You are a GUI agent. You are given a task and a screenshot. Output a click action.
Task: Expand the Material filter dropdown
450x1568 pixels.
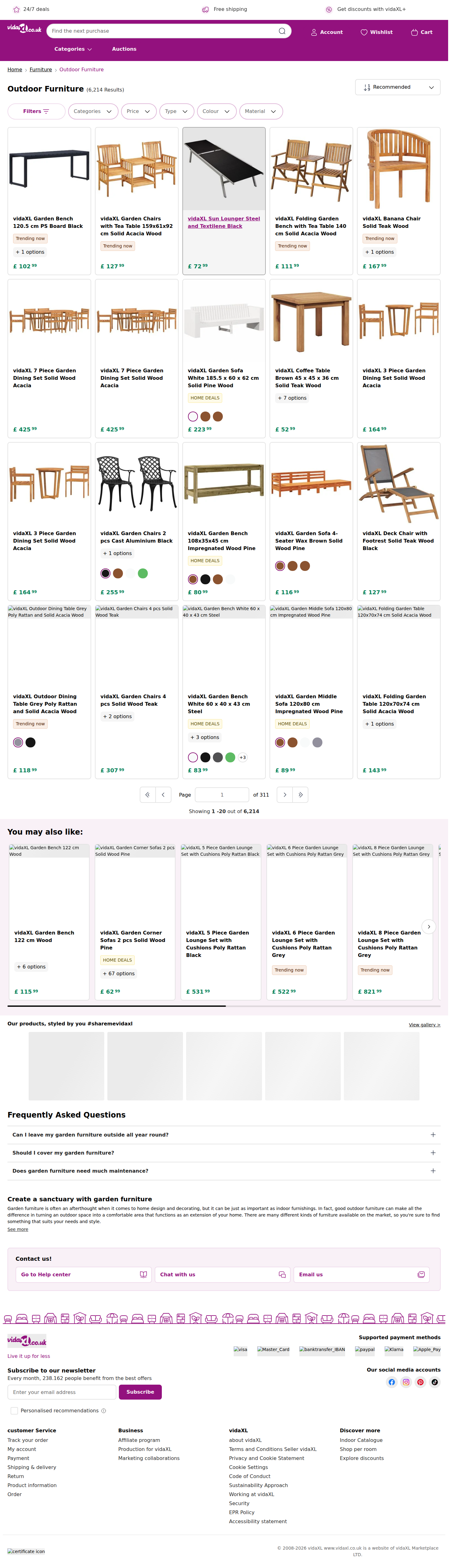pyautogui.click(x=261, y=111)
